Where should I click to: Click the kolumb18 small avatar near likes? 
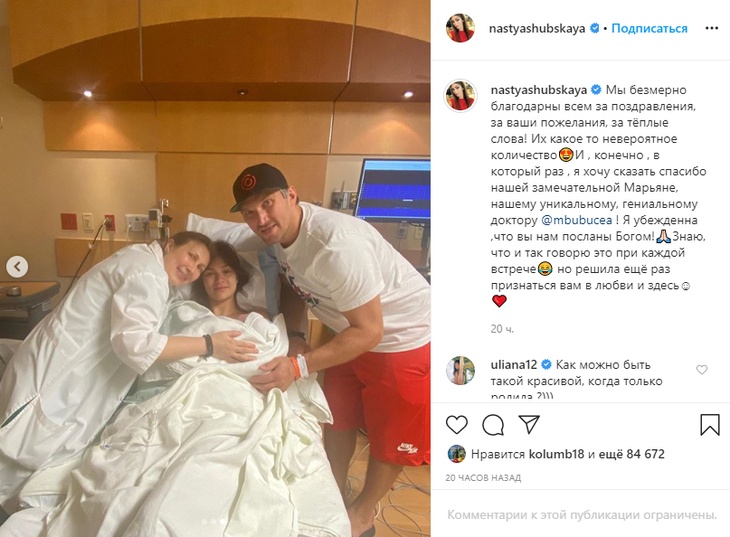click(x=457, y=454)
